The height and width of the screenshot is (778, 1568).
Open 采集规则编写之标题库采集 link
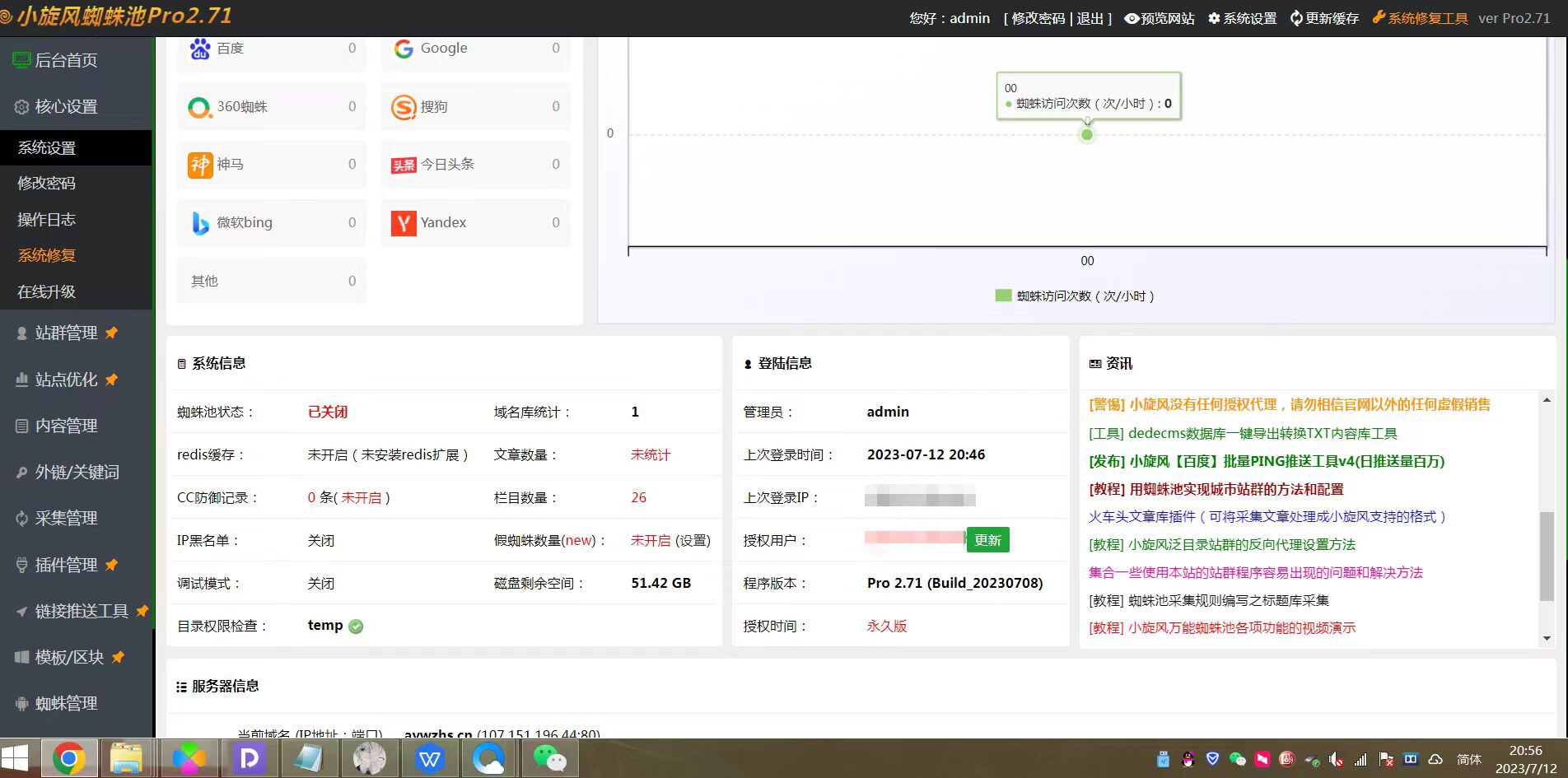[1209, 600]
